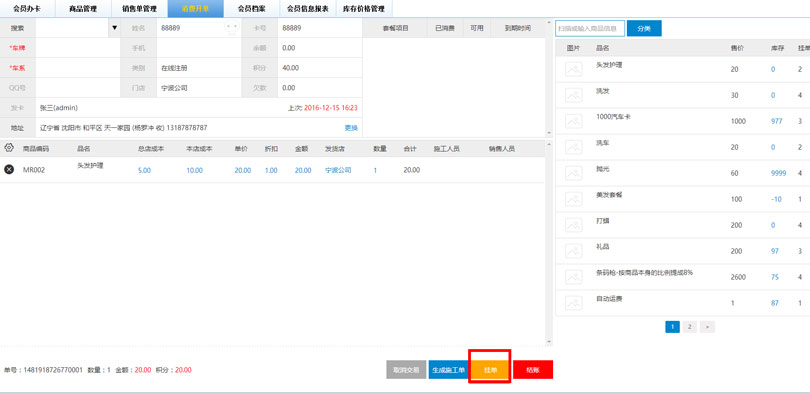Click the image placeholder for 自动运费
Viewport: 810px width, 393px height.
pos(574,303)
